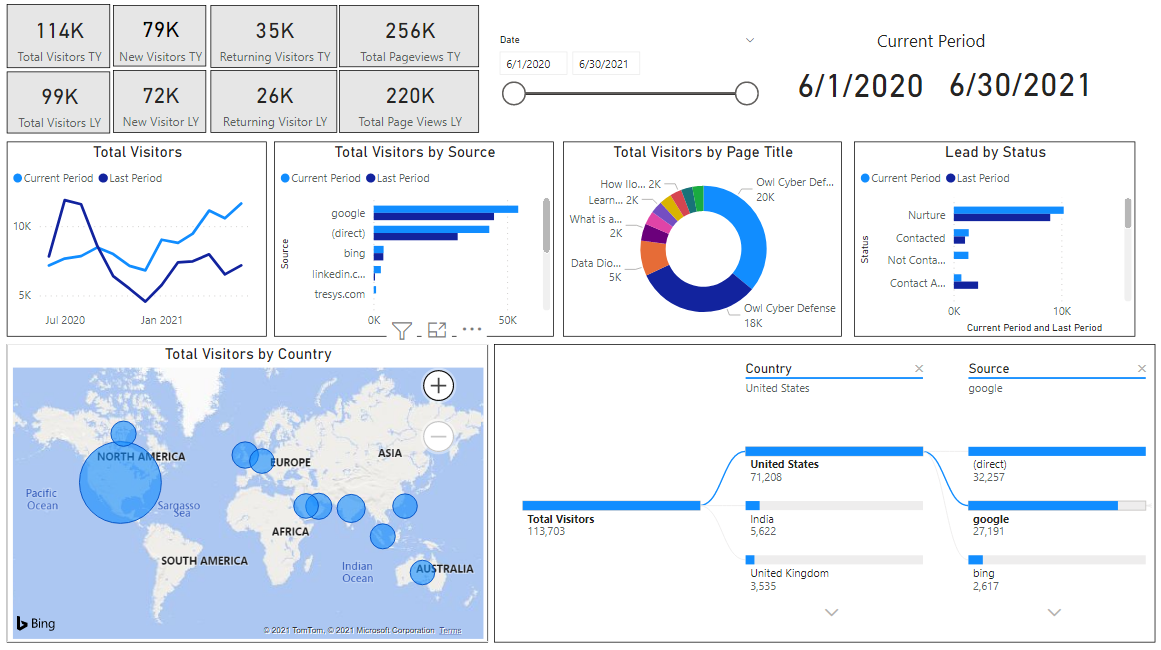Grab the right handle of date slider
This screenshot has height=650, width=1161.
point(746,93)
